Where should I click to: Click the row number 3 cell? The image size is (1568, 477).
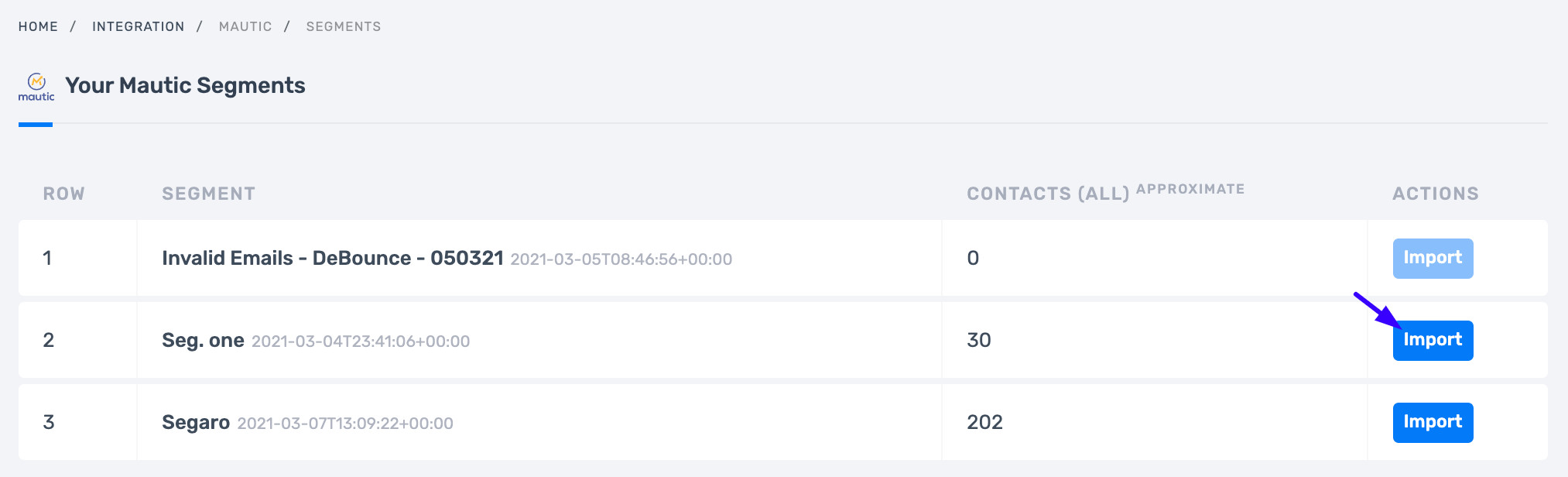[77, 422]
